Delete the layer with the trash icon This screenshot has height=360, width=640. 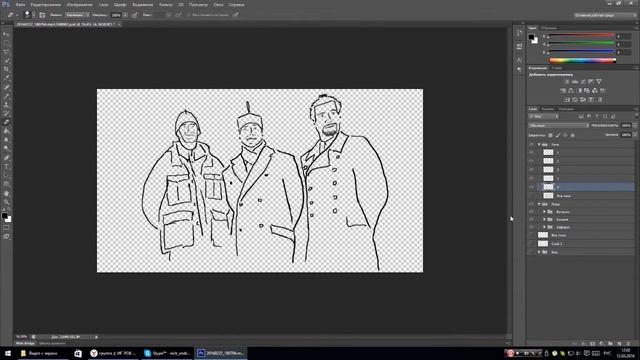629,344
